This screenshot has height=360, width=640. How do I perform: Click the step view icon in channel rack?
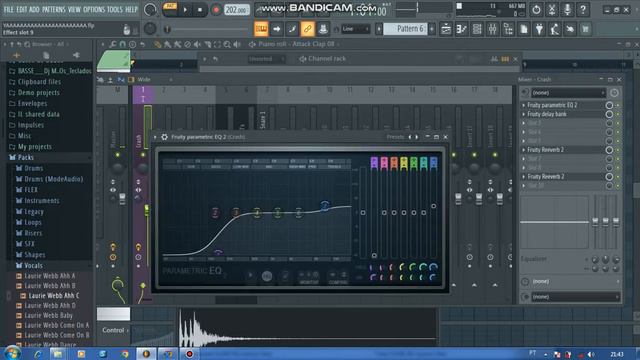click(x=505, y=59)
